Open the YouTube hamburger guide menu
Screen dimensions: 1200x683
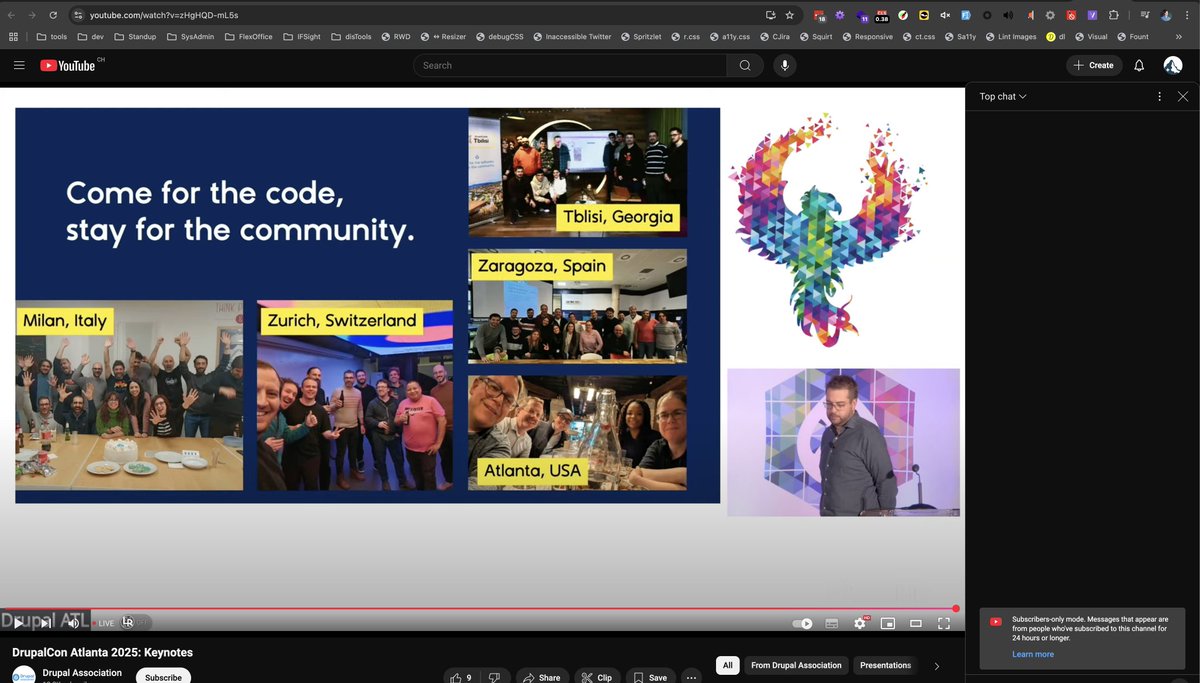(x=19, y=65)
